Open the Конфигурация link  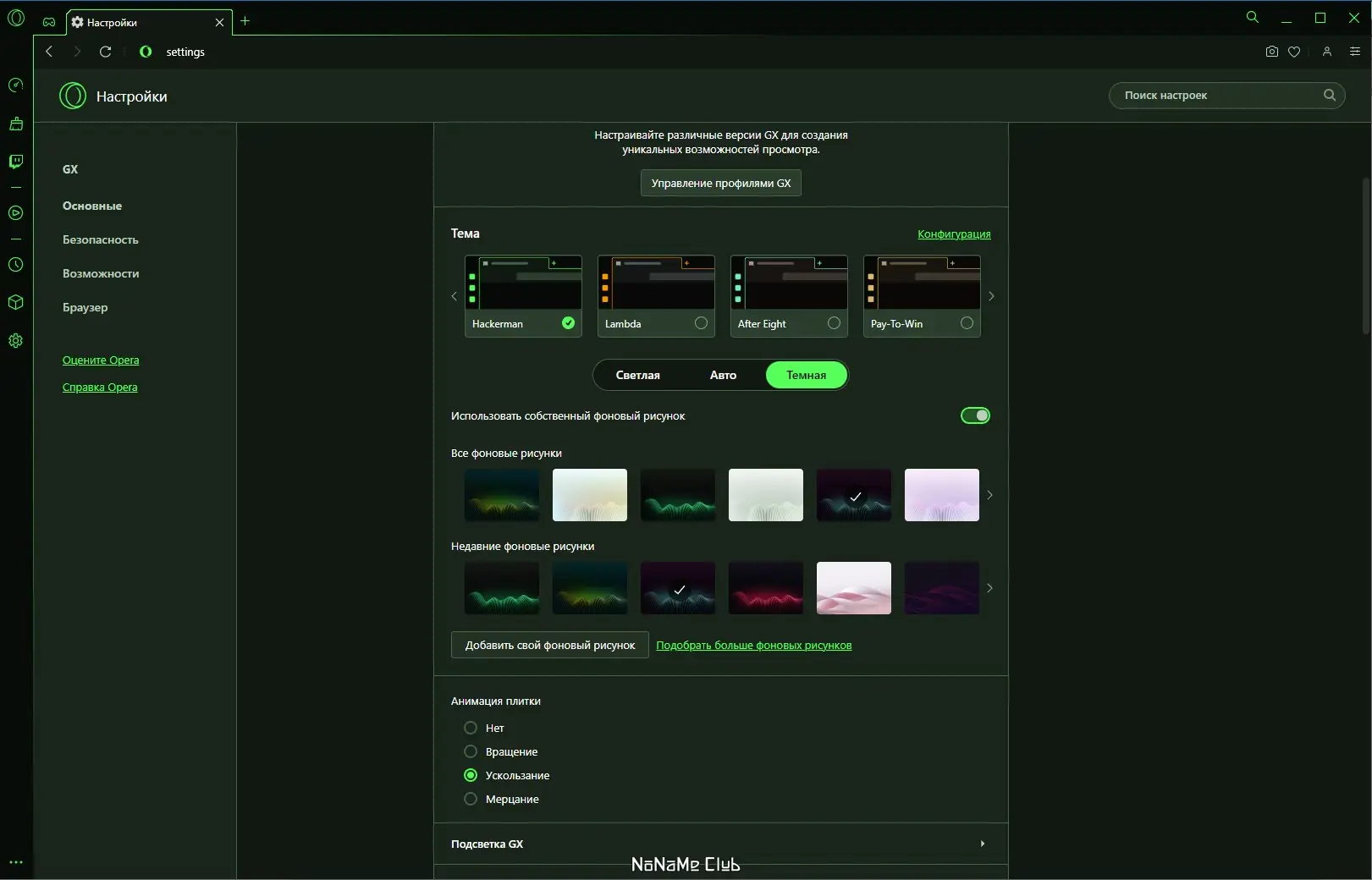954,234
